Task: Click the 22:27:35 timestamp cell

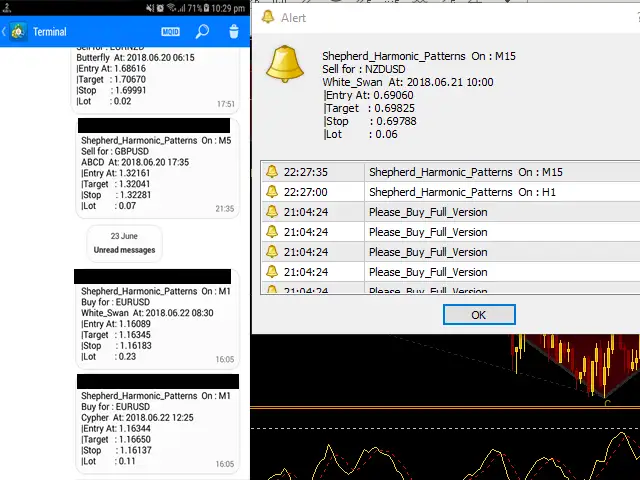Action: [305, 172]
